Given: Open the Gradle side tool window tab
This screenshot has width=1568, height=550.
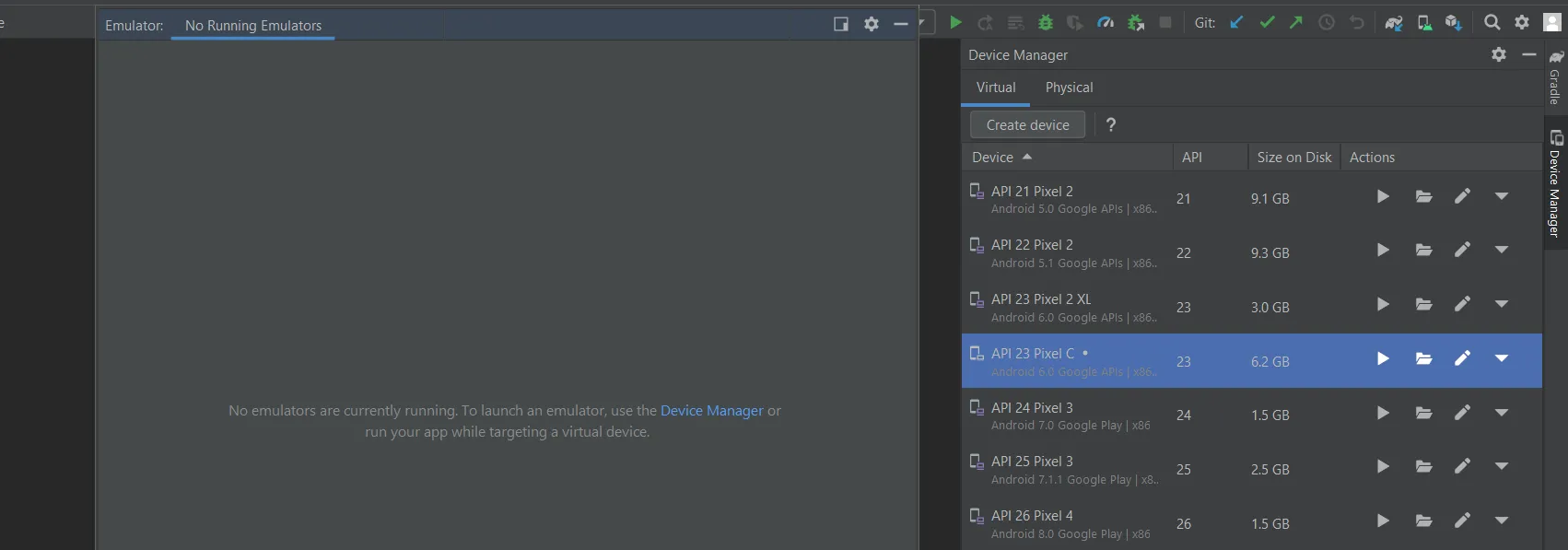Looking at the screenshot, I should 1555,77.
